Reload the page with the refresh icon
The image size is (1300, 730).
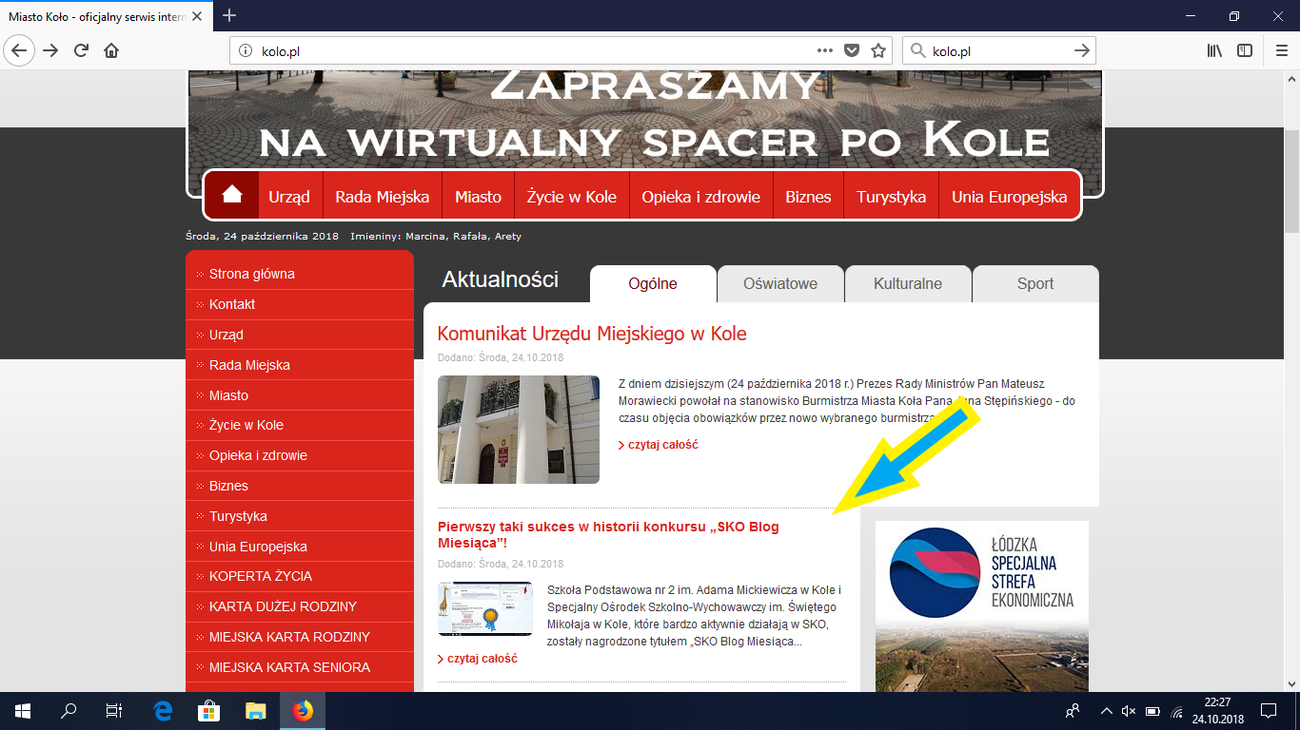coord(81,50)
